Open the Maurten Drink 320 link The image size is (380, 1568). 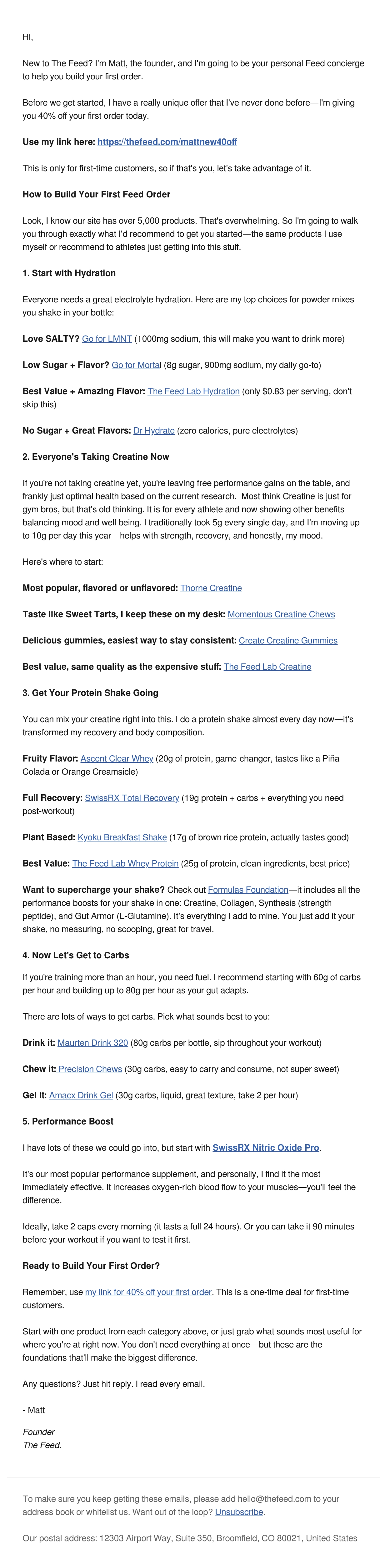point(92,1043)
